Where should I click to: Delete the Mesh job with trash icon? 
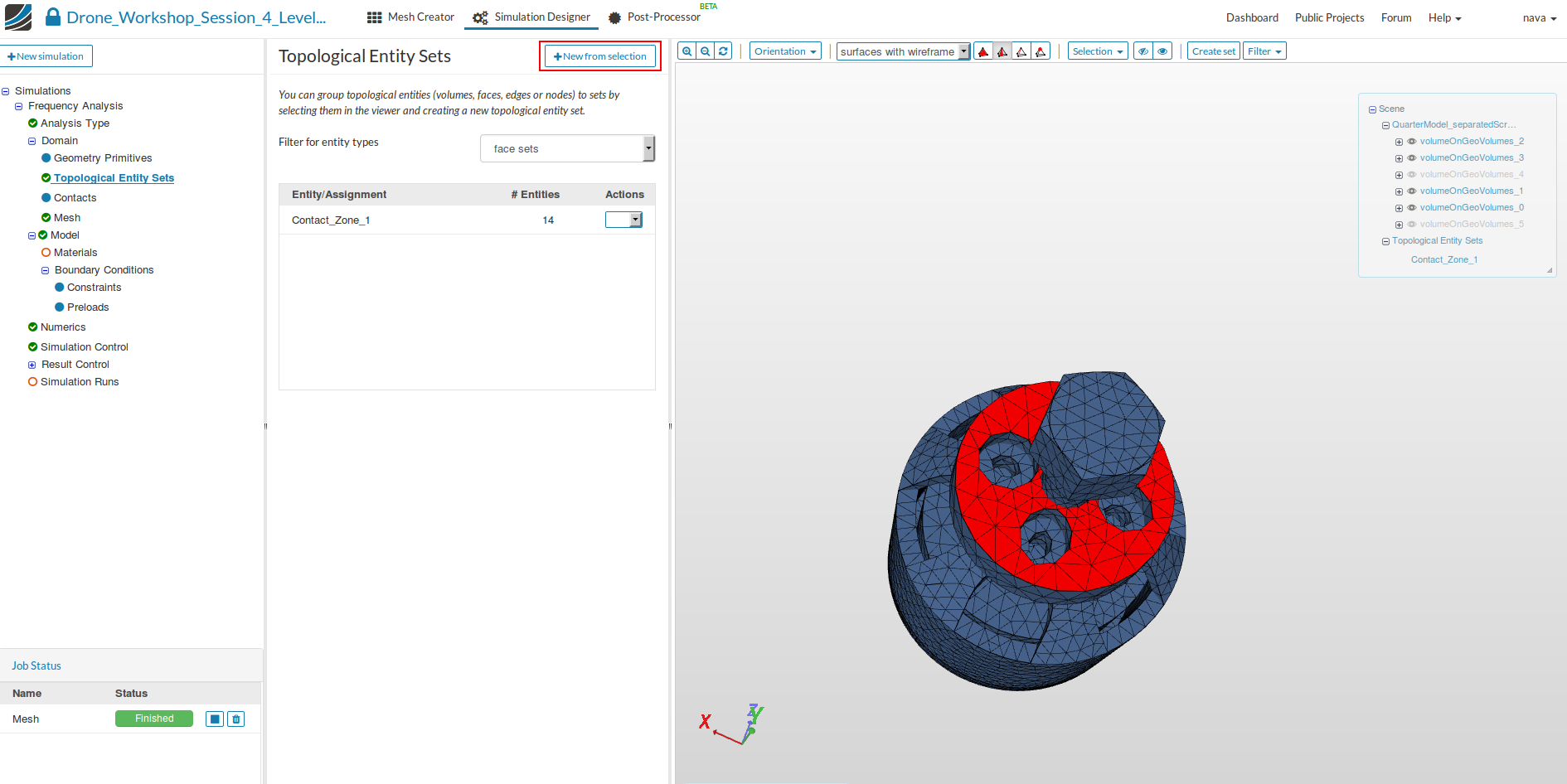point(236,719)
